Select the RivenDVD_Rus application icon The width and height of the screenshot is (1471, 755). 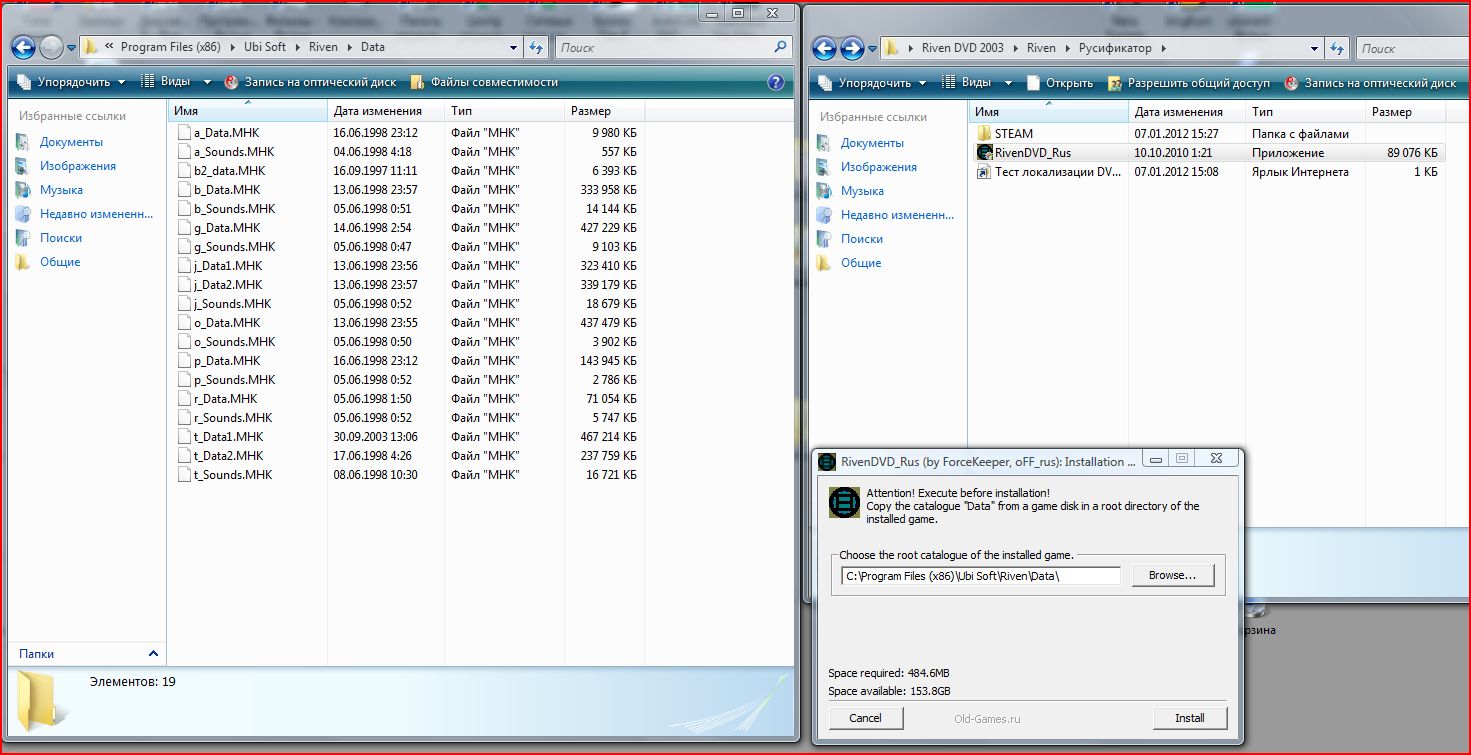[984, 153]
